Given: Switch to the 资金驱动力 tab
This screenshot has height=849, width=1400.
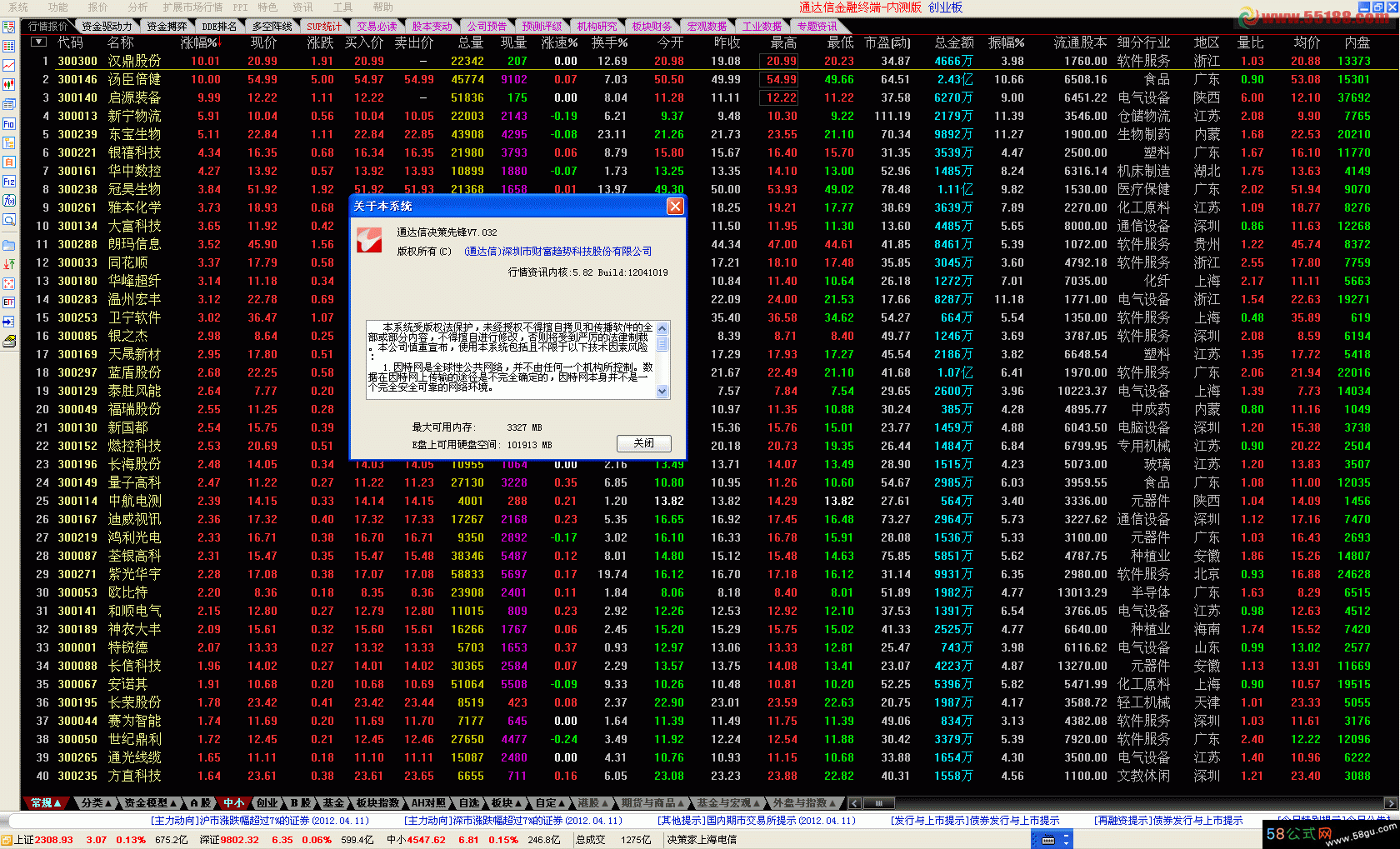Looking at the screenshot, I should coord(107,27).
